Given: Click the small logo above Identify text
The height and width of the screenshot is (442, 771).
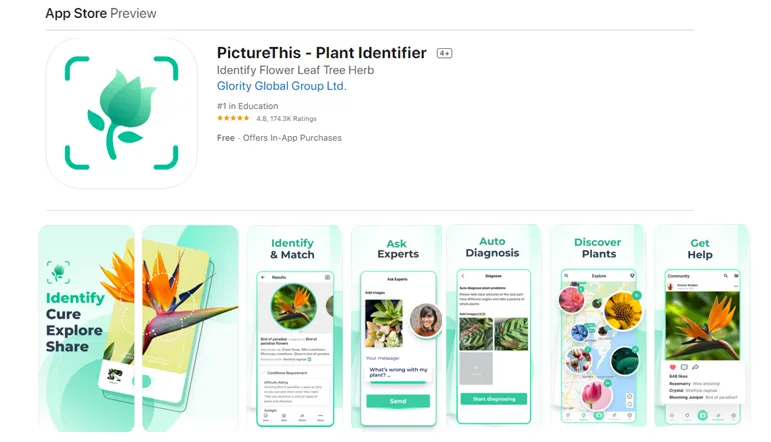Looking at the screenshot, I should 59,272.
